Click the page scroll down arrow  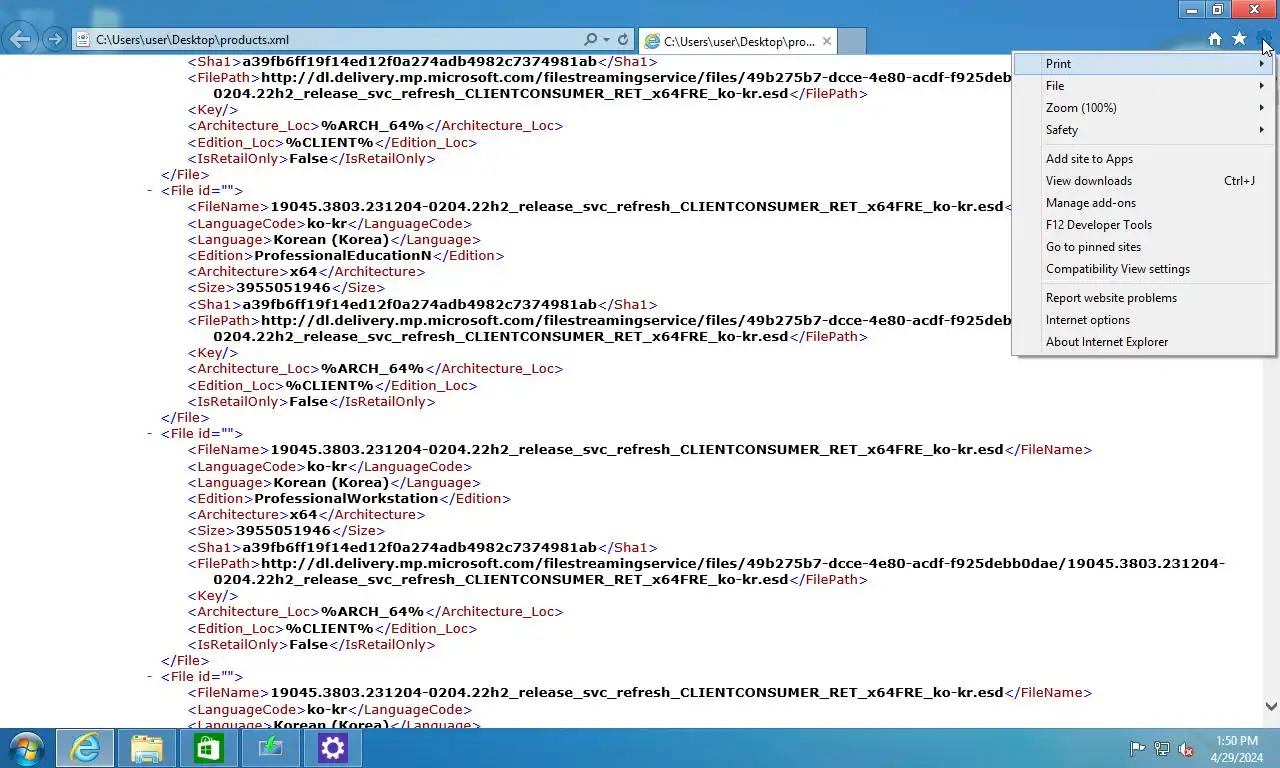(1271, 706)
